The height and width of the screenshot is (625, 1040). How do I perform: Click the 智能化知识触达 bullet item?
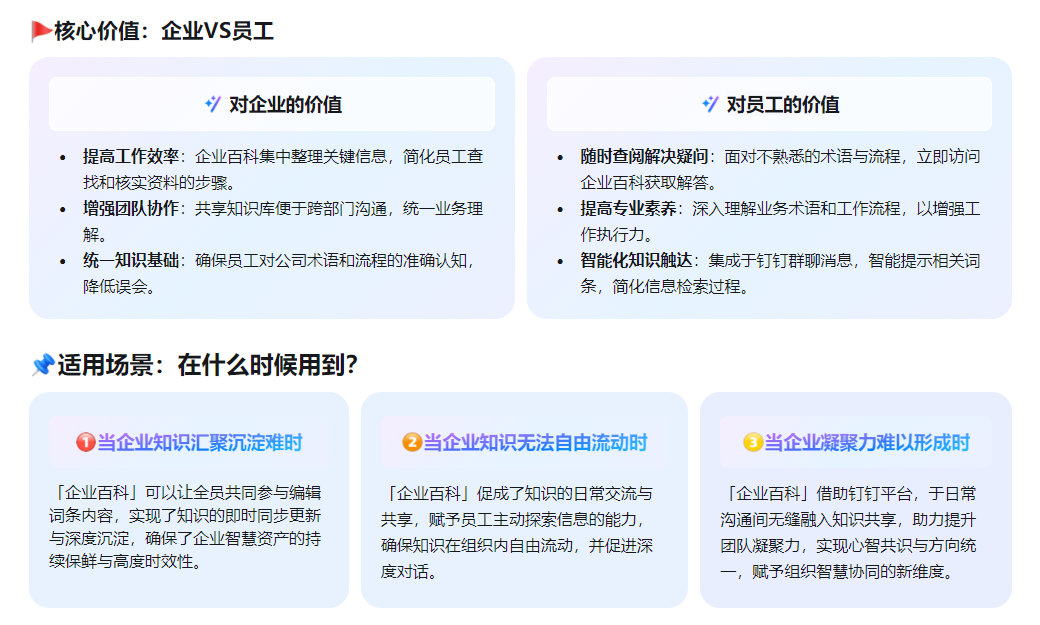(638, 261)
